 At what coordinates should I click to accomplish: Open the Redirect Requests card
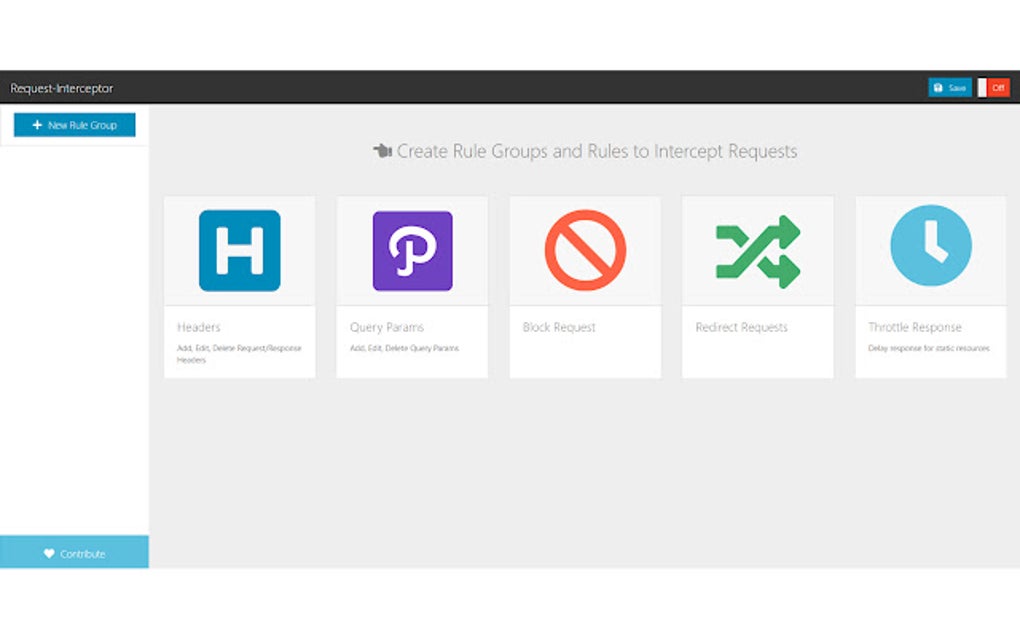click(x=757, y=287)
